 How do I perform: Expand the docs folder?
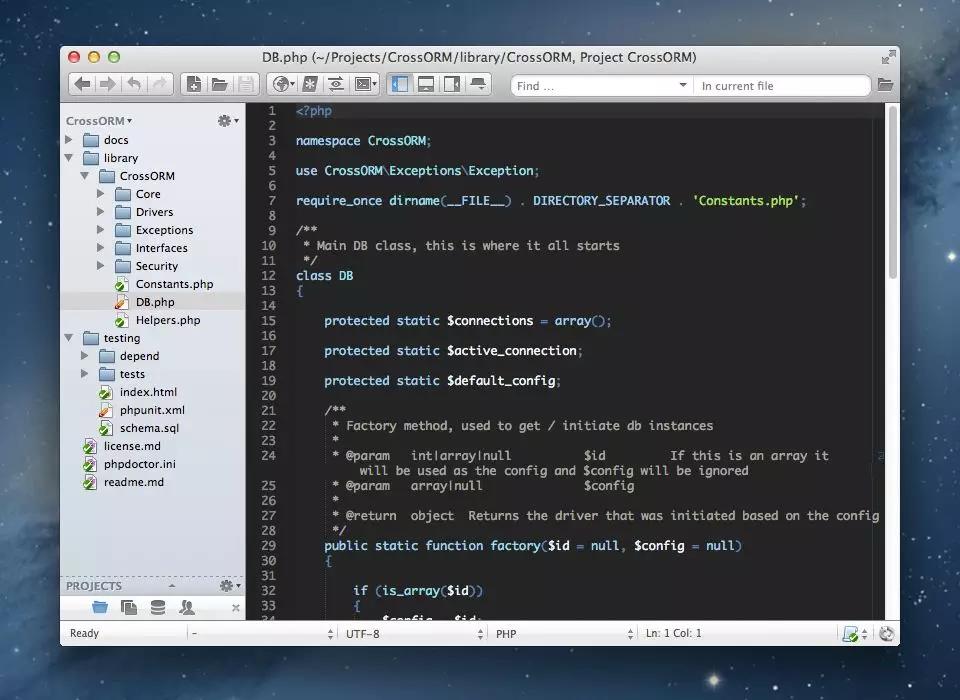(x=69, y=140)
